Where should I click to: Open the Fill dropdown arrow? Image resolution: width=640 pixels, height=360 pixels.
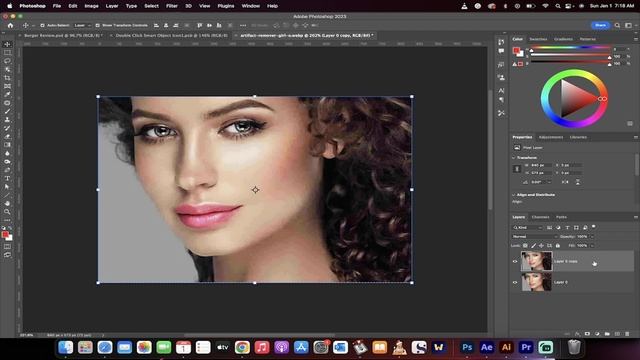[x=592, y=246]
